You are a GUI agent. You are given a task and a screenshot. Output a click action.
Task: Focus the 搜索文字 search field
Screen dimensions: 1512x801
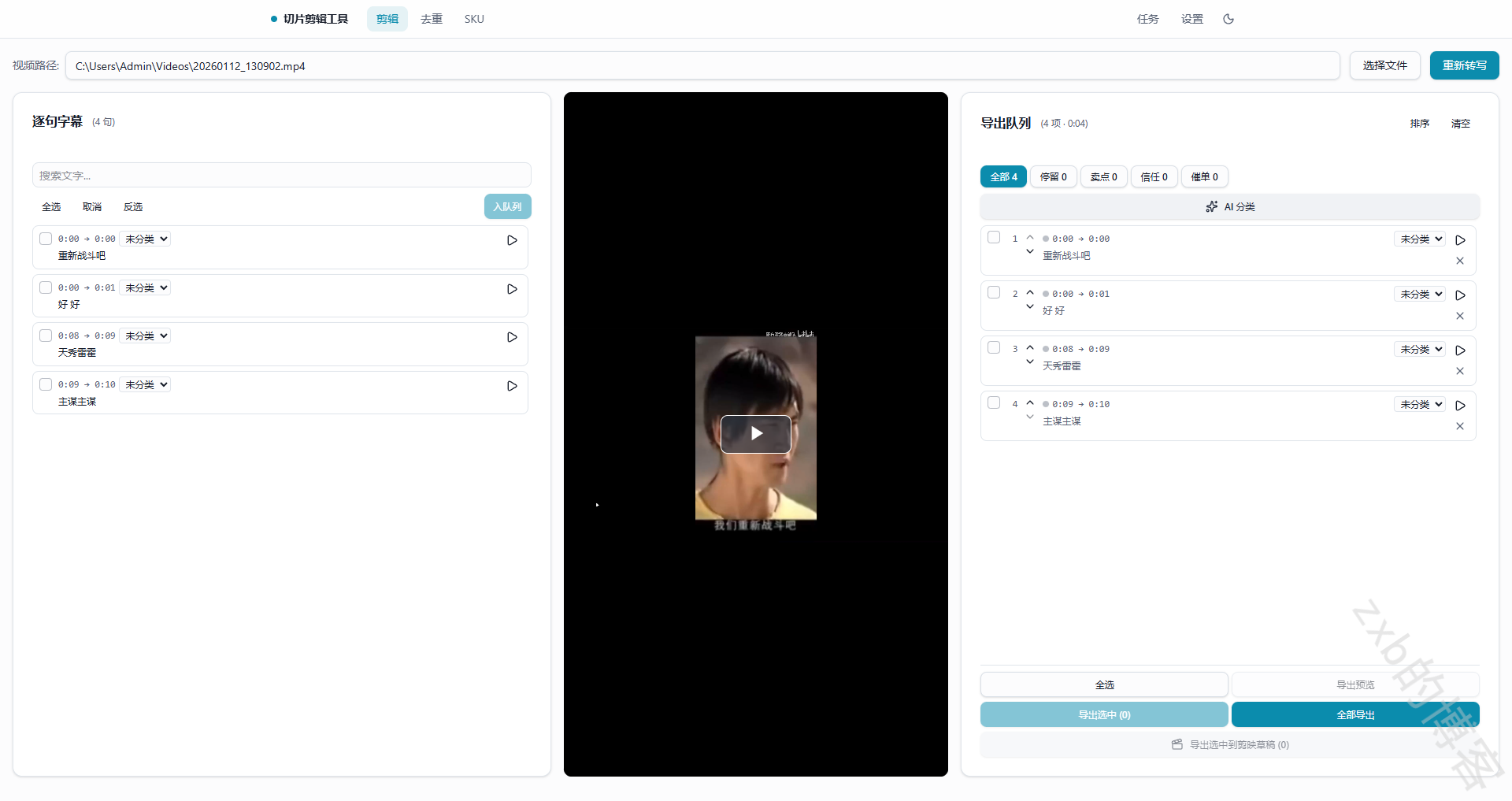tap(282, 175)
